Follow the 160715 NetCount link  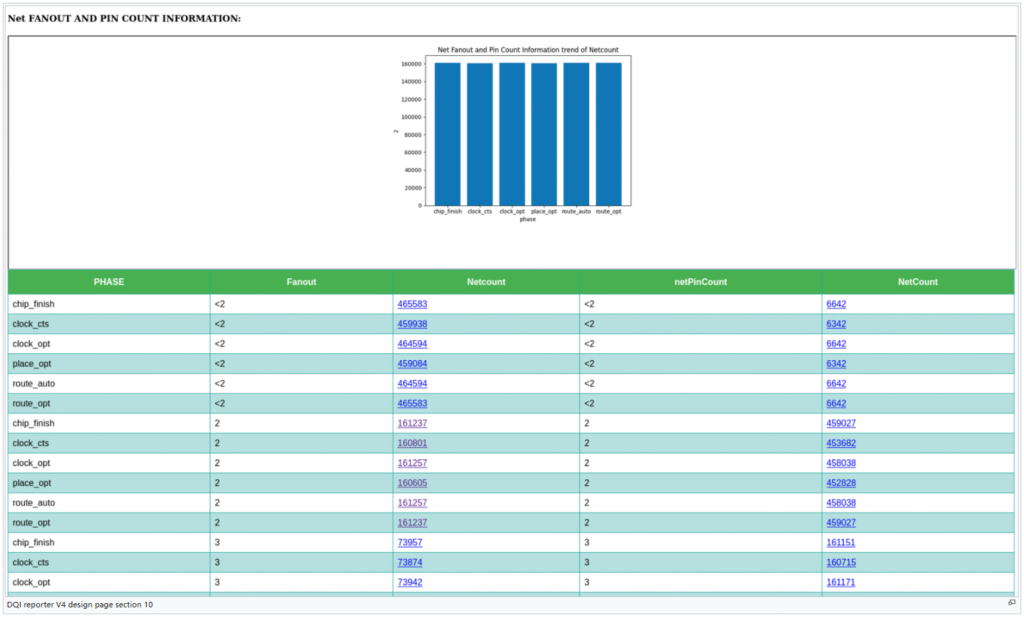(841, 562)
